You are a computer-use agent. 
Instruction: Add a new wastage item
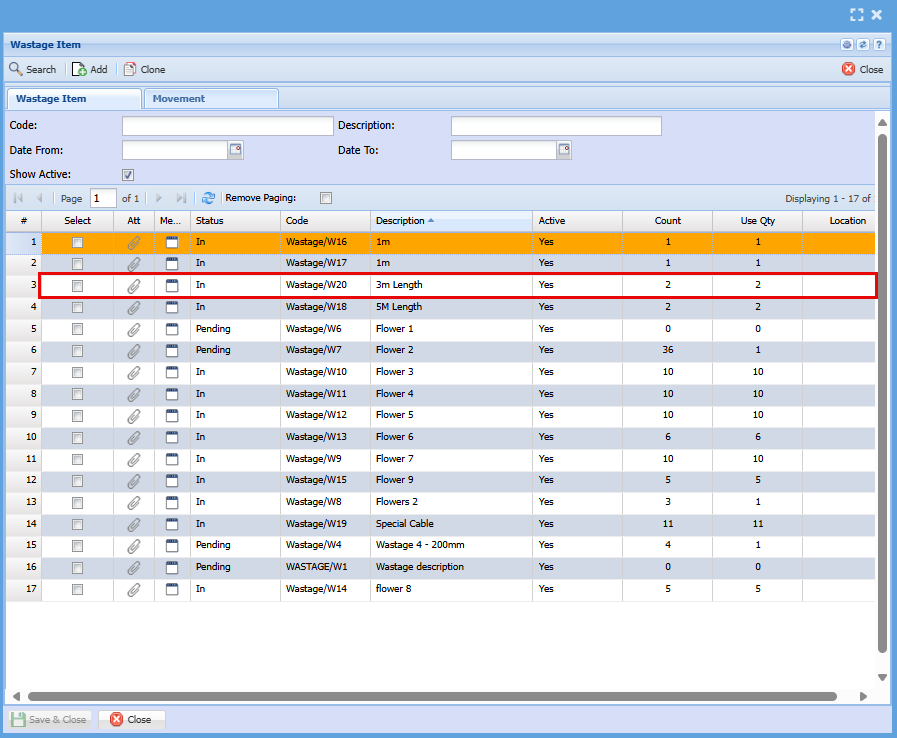click(x=90, y=69)
